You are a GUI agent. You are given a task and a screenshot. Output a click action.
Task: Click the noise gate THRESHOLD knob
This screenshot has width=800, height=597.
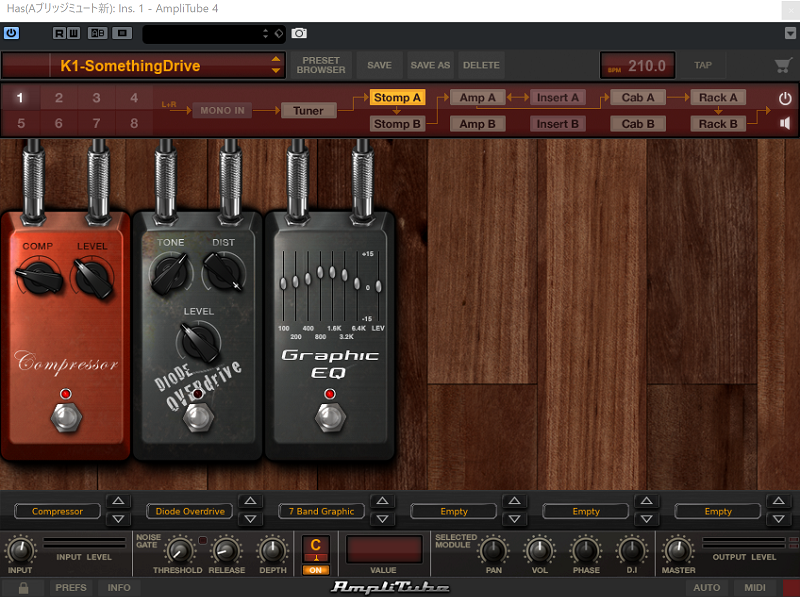179,550
